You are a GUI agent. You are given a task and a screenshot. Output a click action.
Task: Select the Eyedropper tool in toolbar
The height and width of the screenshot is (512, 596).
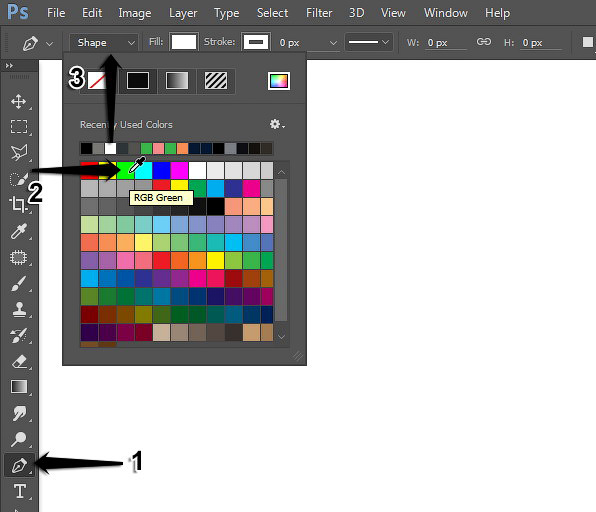pos(19,231)
